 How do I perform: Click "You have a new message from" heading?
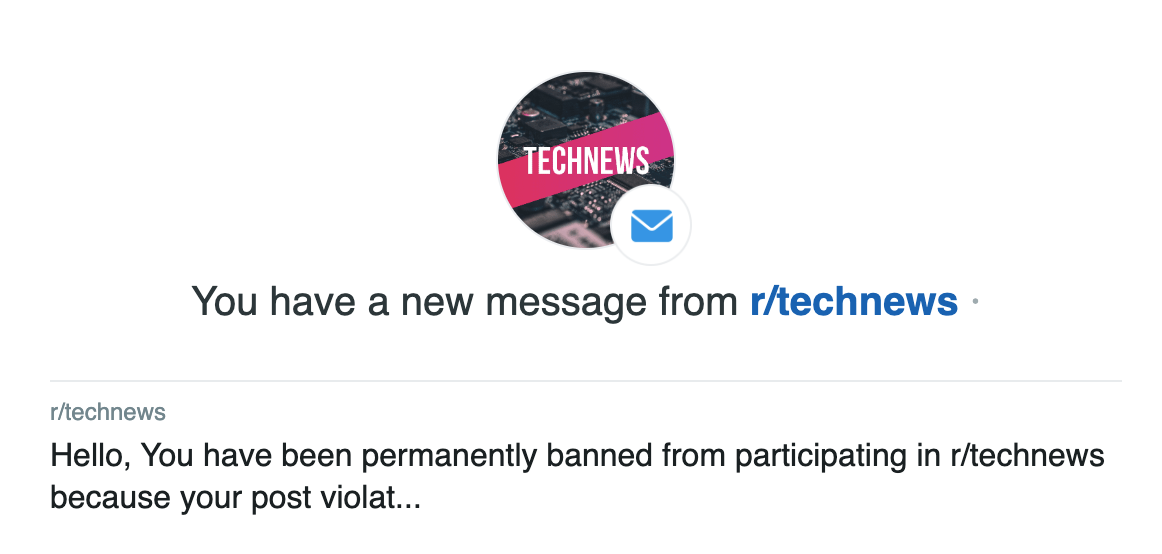coord(469,301)
